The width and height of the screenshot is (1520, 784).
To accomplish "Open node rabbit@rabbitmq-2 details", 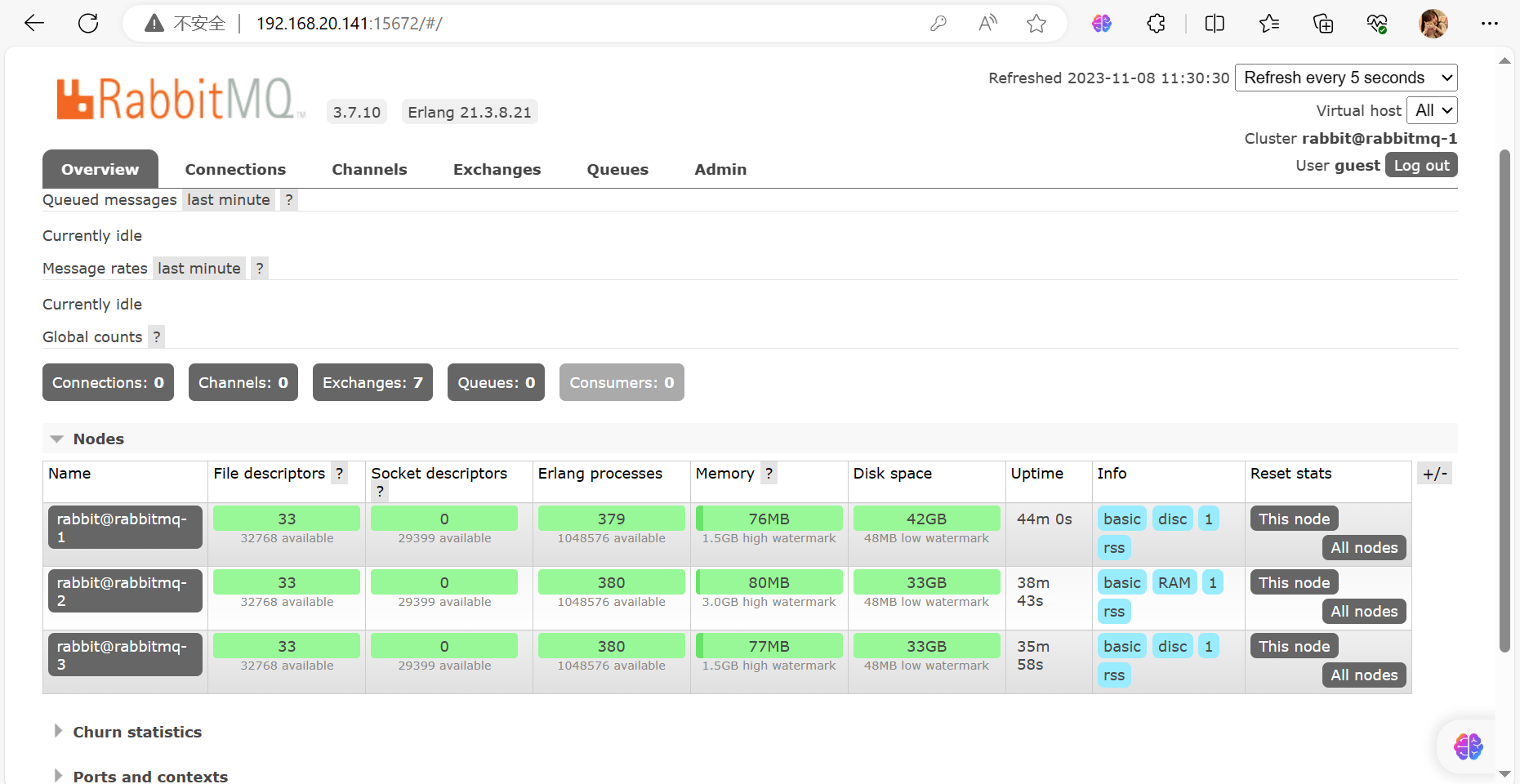I will pyautogui.click(x=125, y=591).
